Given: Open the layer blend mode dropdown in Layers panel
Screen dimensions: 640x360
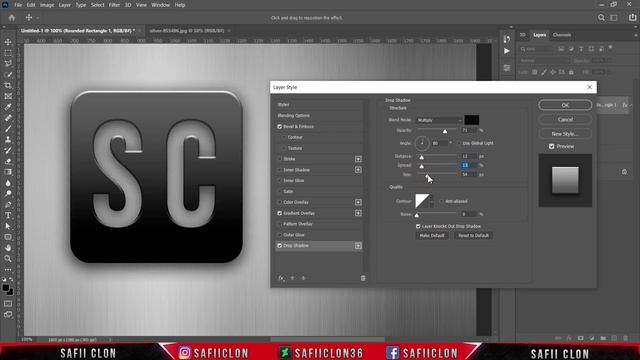Looking at the screenshot, I should pos(544,60).
